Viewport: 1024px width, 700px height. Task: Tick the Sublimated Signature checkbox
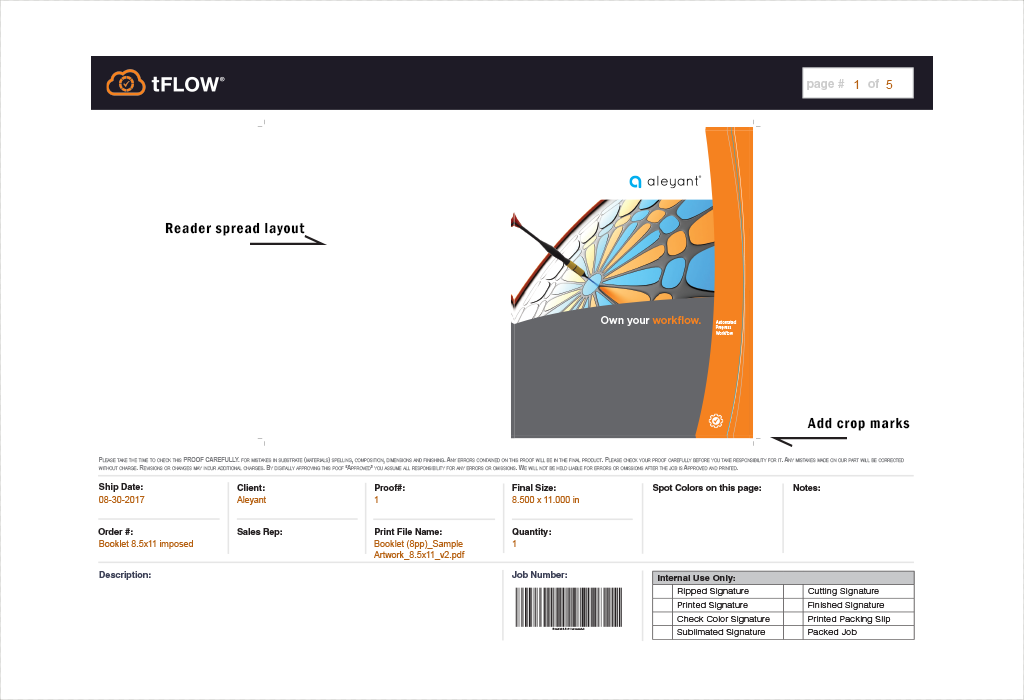pos(662,632)
